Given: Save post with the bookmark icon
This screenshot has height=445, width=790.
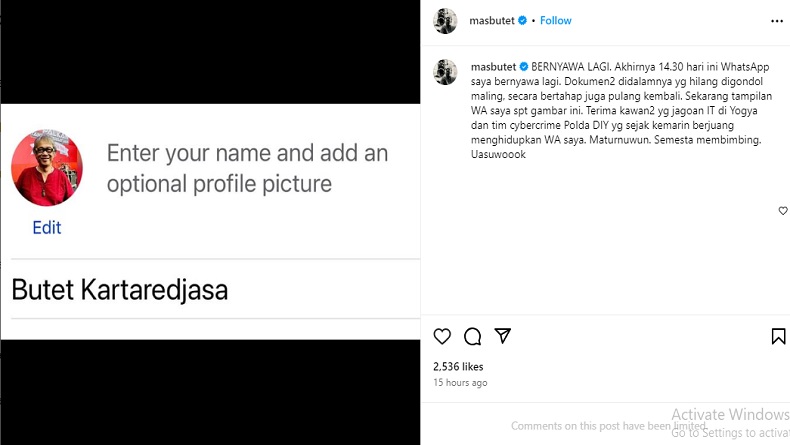Looking at the screenshot, I should pos(778,337).
